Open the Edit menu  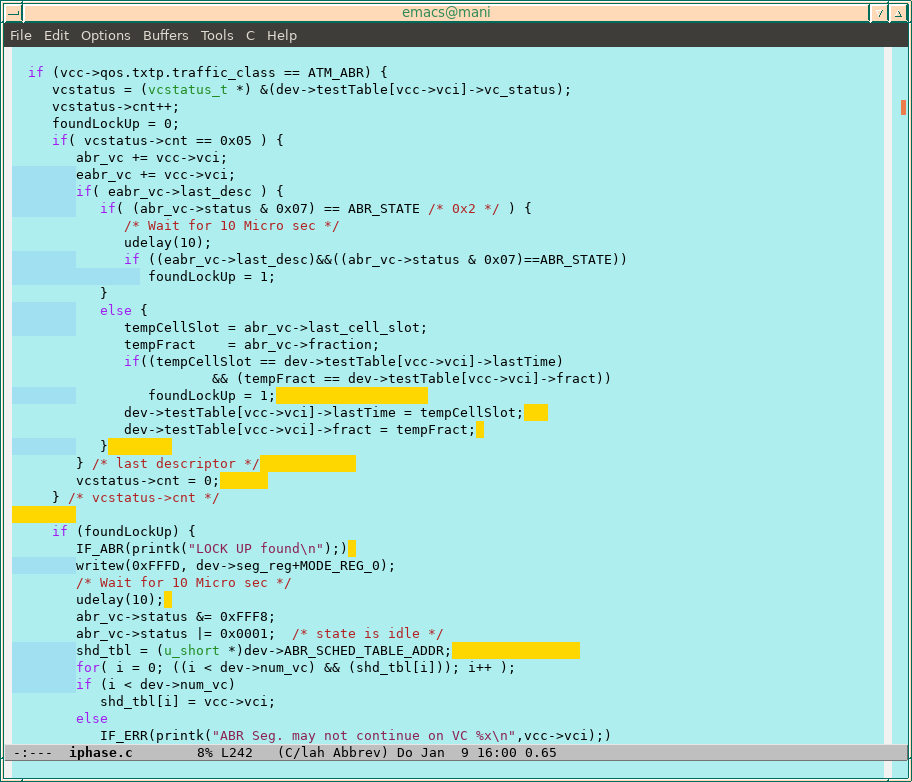[x=56, y=35]
